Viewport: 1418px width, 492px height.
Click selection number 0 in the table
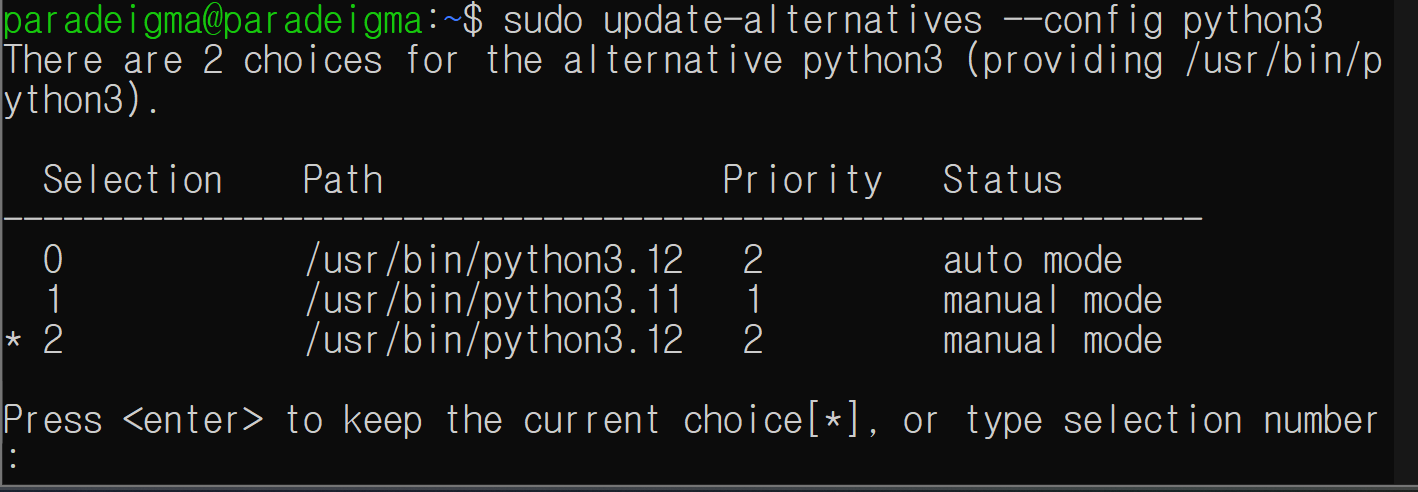pyautogui.click(x=53, y=261)
